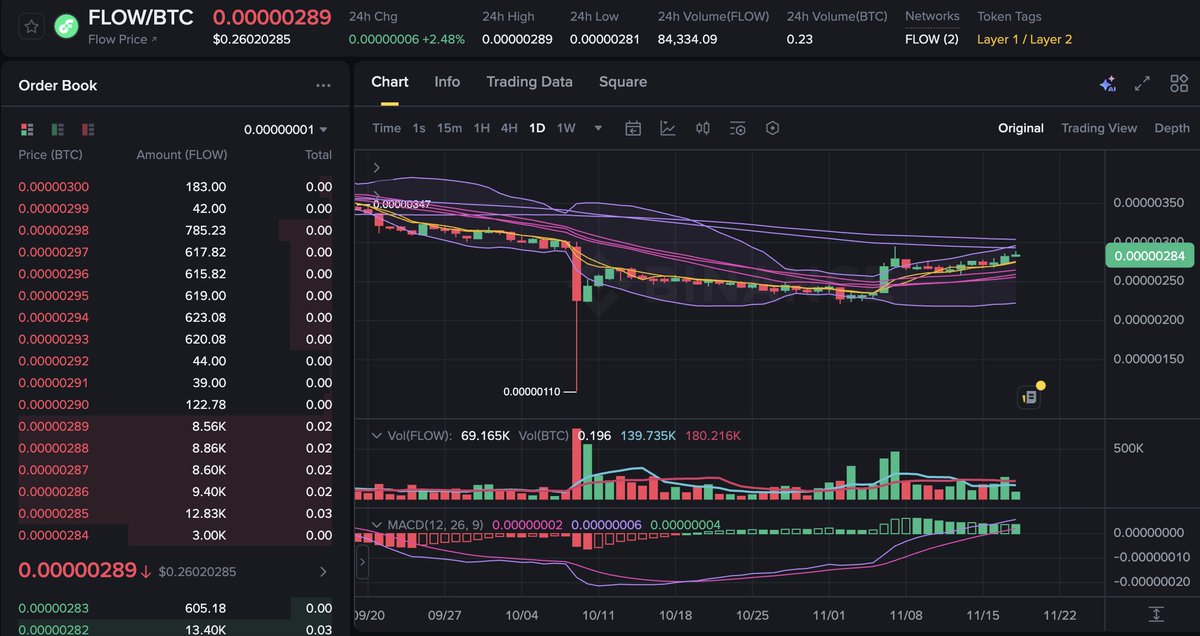Viewport: 1200px width, 636px height.
Task: Click the 11/08 date on time axis
Action: (905, 614)
